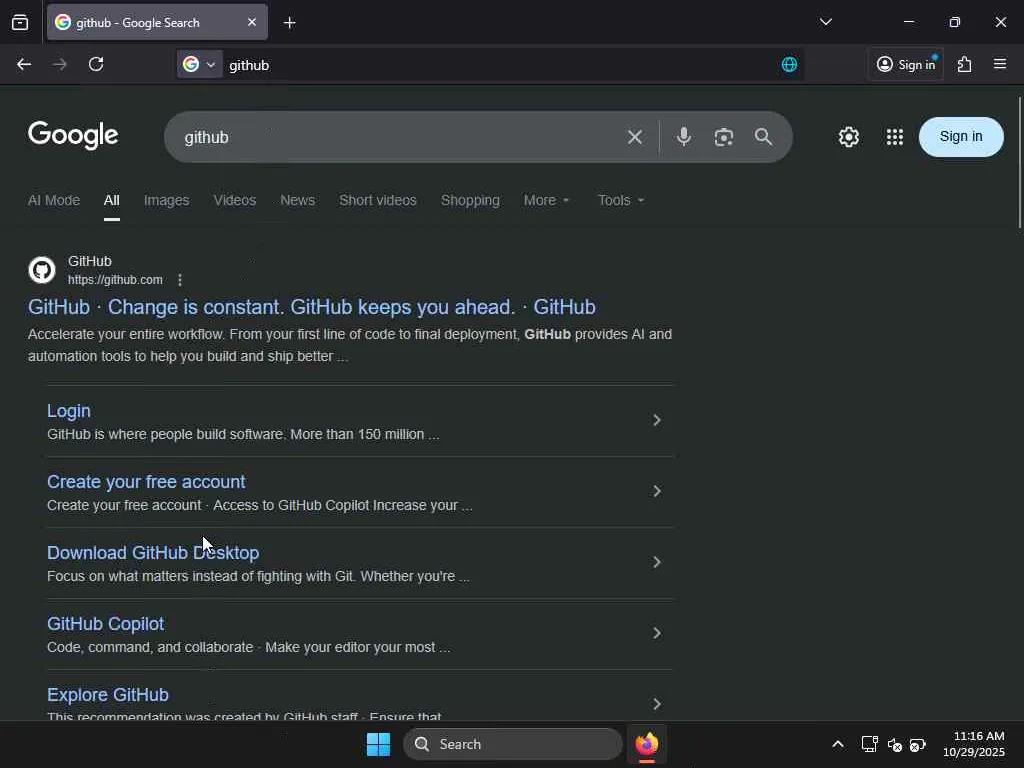Switch to Shopping tab

pos(470,200)
